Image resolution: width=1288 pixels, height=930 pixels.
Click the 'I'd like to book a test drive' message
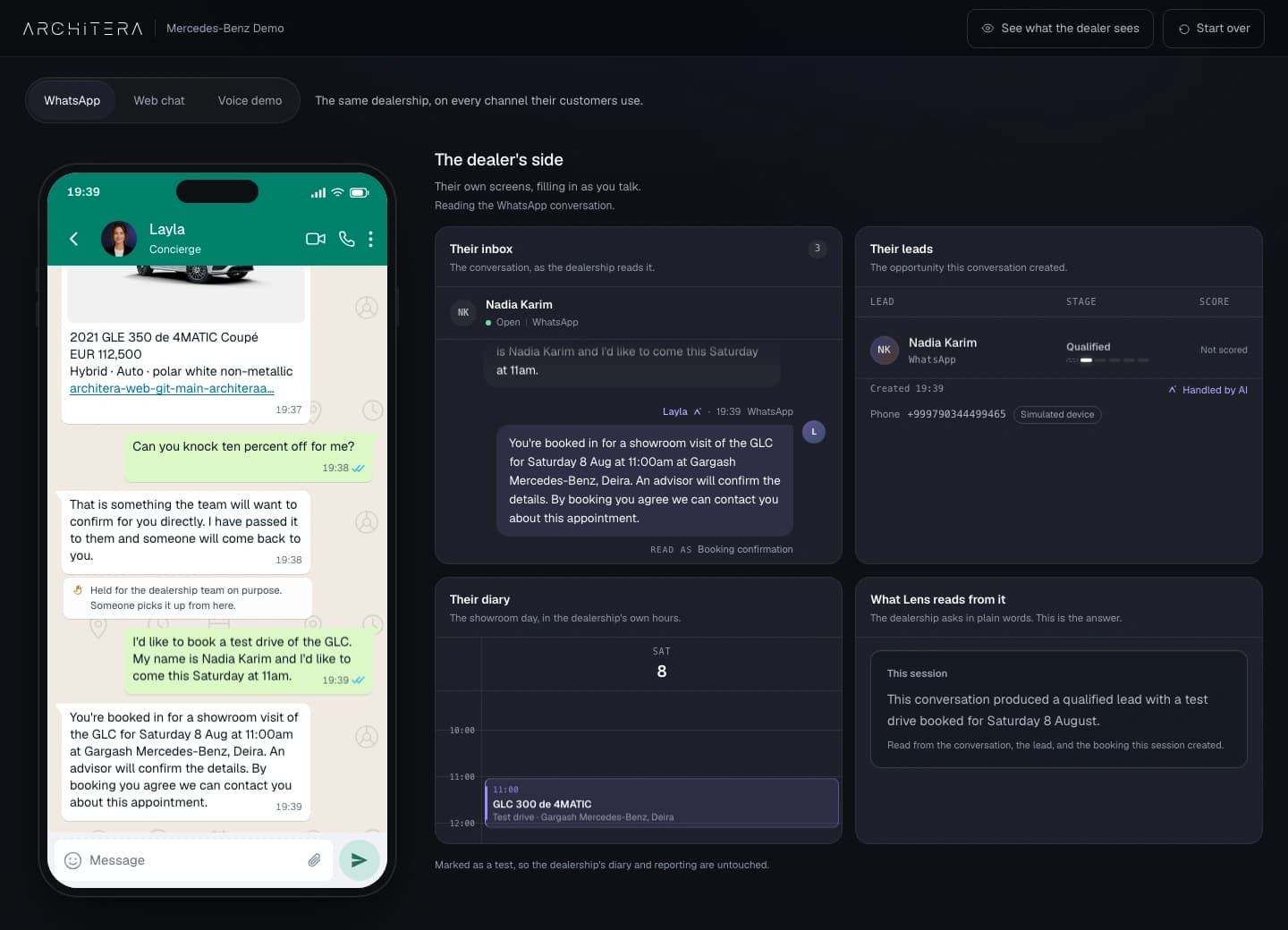click(249, 660)
